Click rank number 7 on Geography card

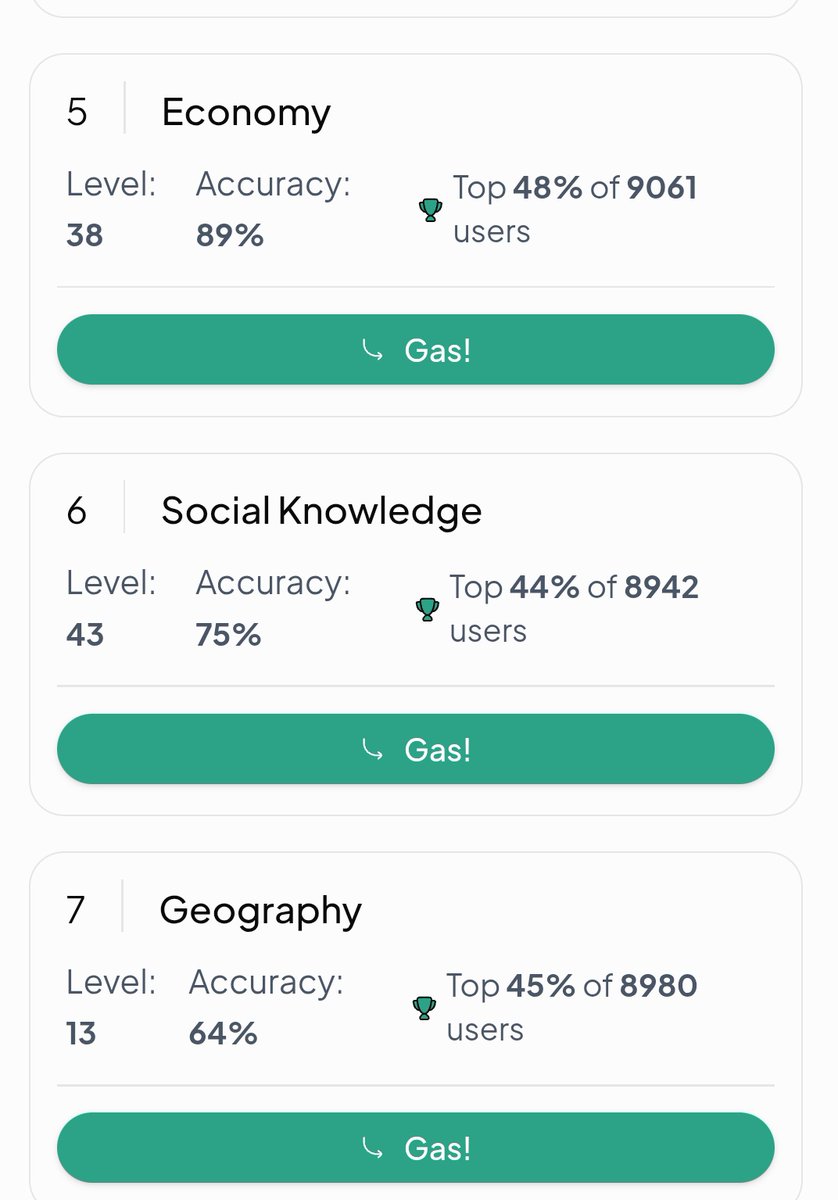pos(76,911)
